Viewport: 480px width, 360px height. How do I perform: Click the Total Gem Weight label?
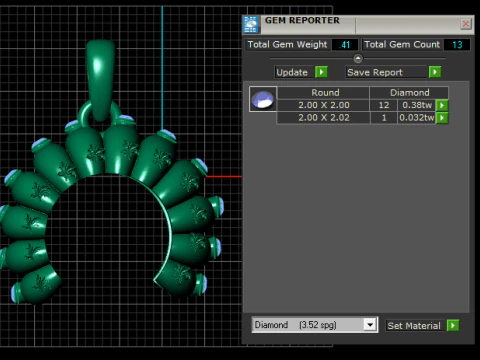(287, 45)
